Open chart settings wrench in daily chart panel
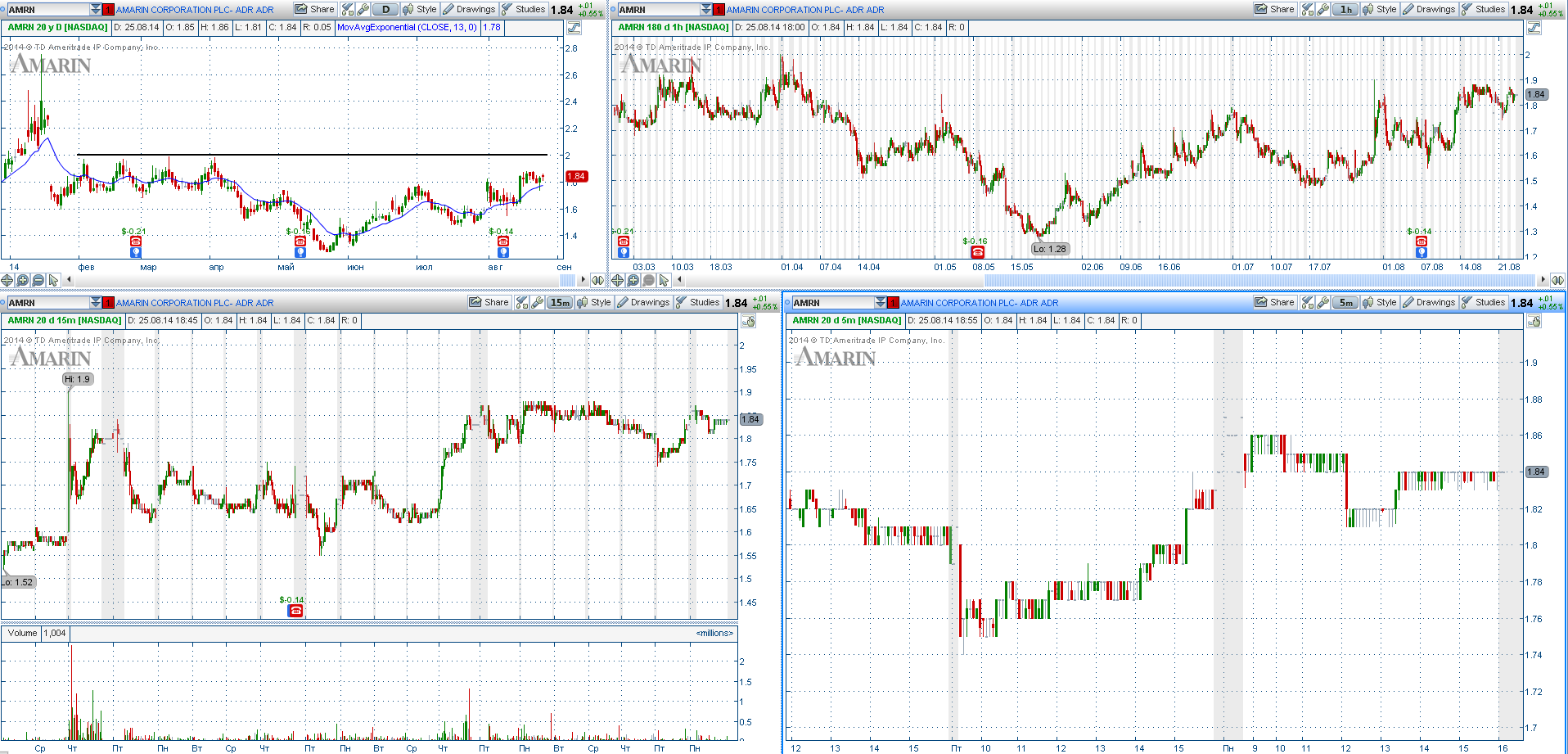Image resolution: width=1568 pixels, height=754 pixels. [363, 9]
